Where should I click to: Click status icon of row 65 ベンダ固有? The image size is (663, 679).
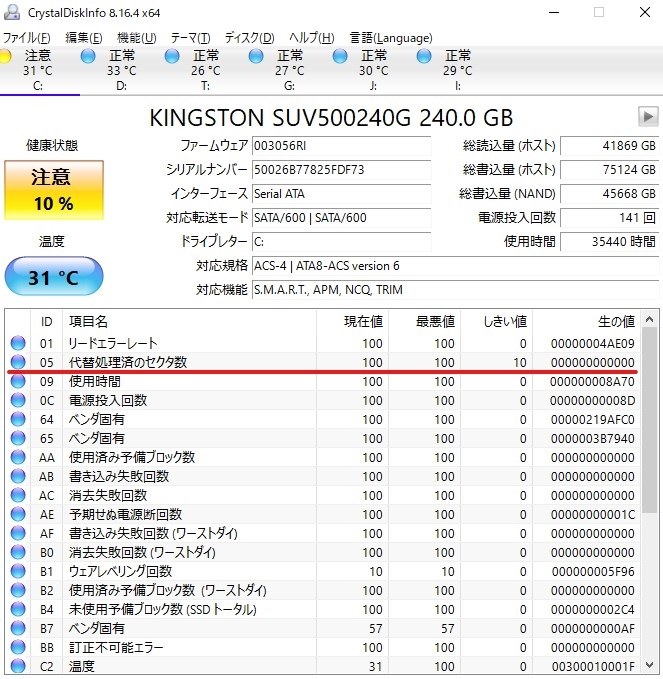[x=18, y=438]
